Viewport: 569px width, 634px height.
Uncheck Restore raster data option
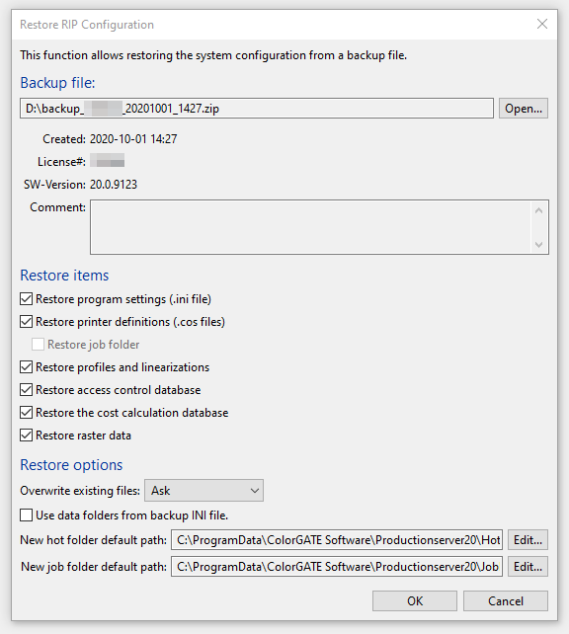pos(26,435)
